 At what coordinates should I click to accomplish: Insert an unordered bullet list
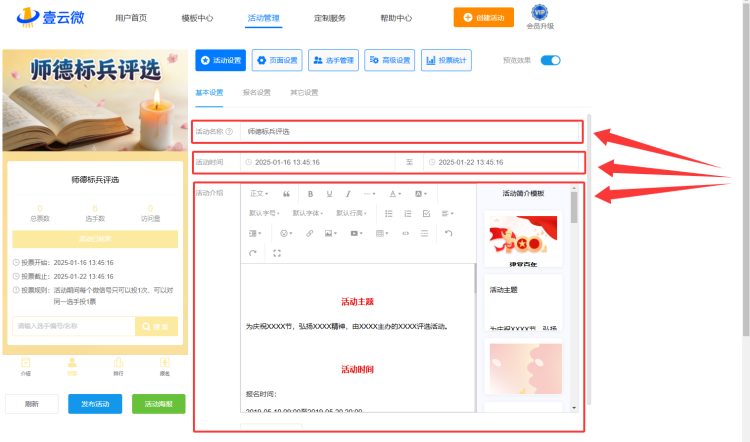388,213
